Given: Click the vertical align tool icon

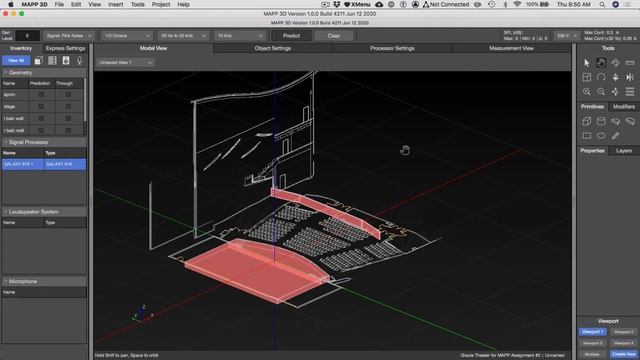Looking at the screenshot, I should click(615, 77).
